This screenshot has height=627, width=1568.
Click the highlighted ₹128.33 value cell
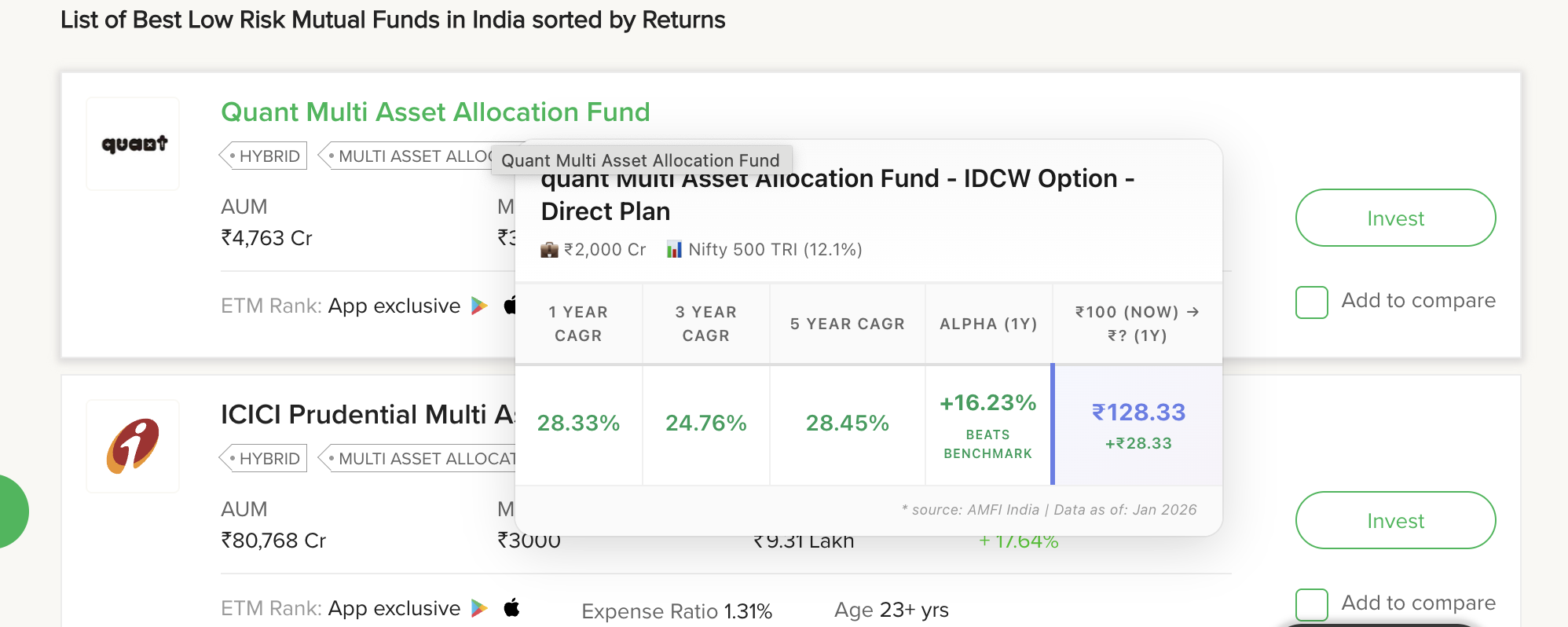(1138, 425)
